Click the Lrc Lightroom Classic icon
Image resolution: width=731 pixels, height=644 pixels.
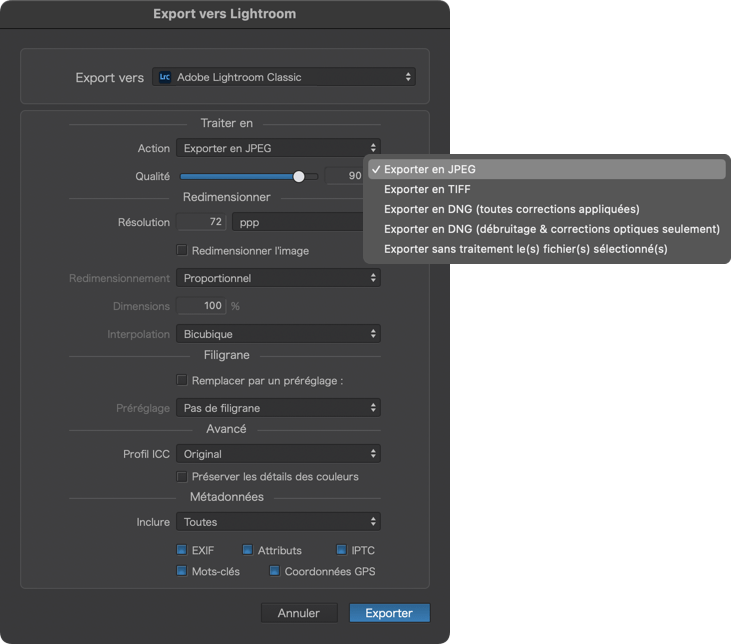[165, 77]
